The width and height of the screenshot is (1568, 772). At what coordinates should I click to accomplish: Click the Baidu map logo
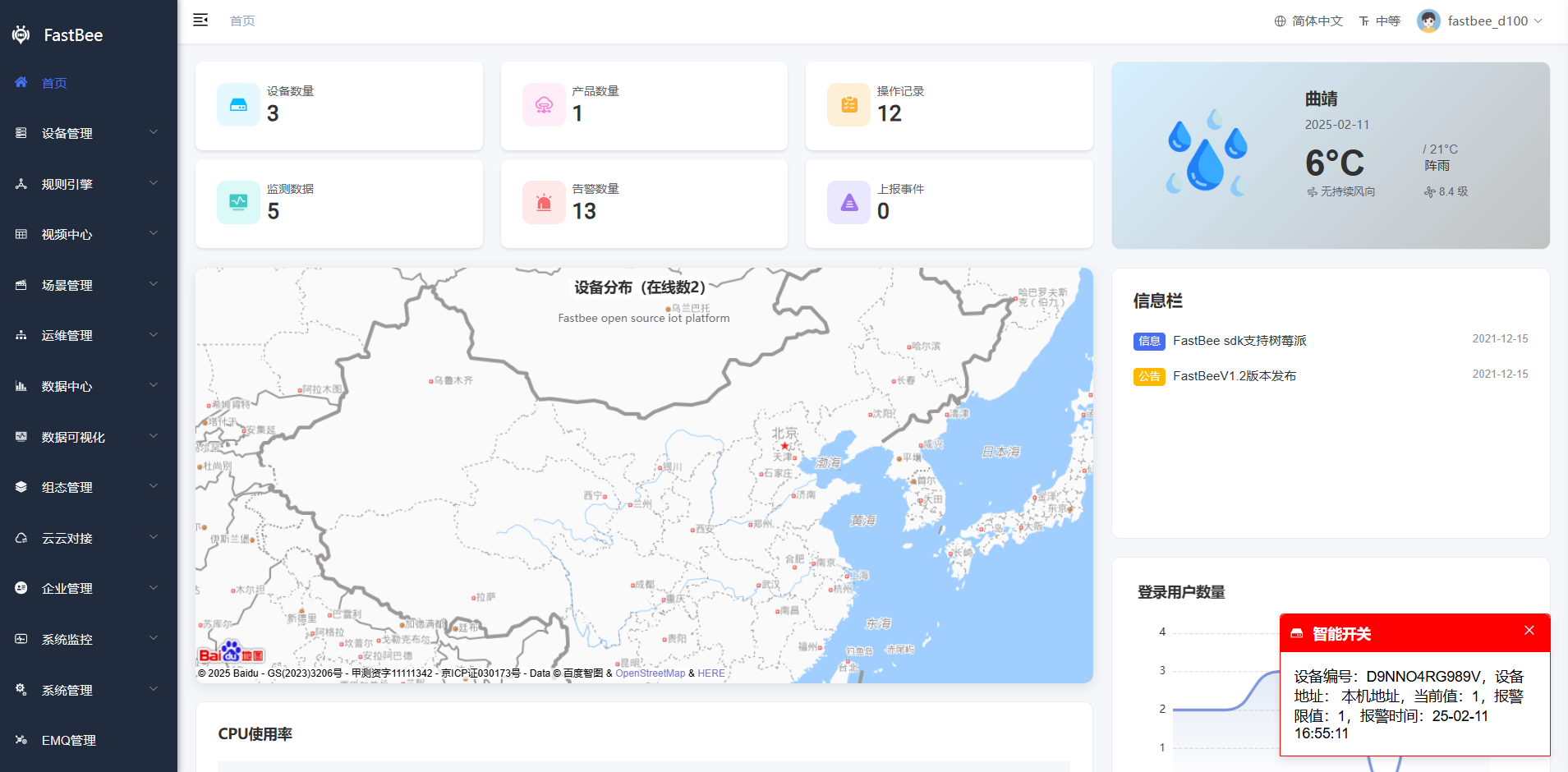pos(231,653)
